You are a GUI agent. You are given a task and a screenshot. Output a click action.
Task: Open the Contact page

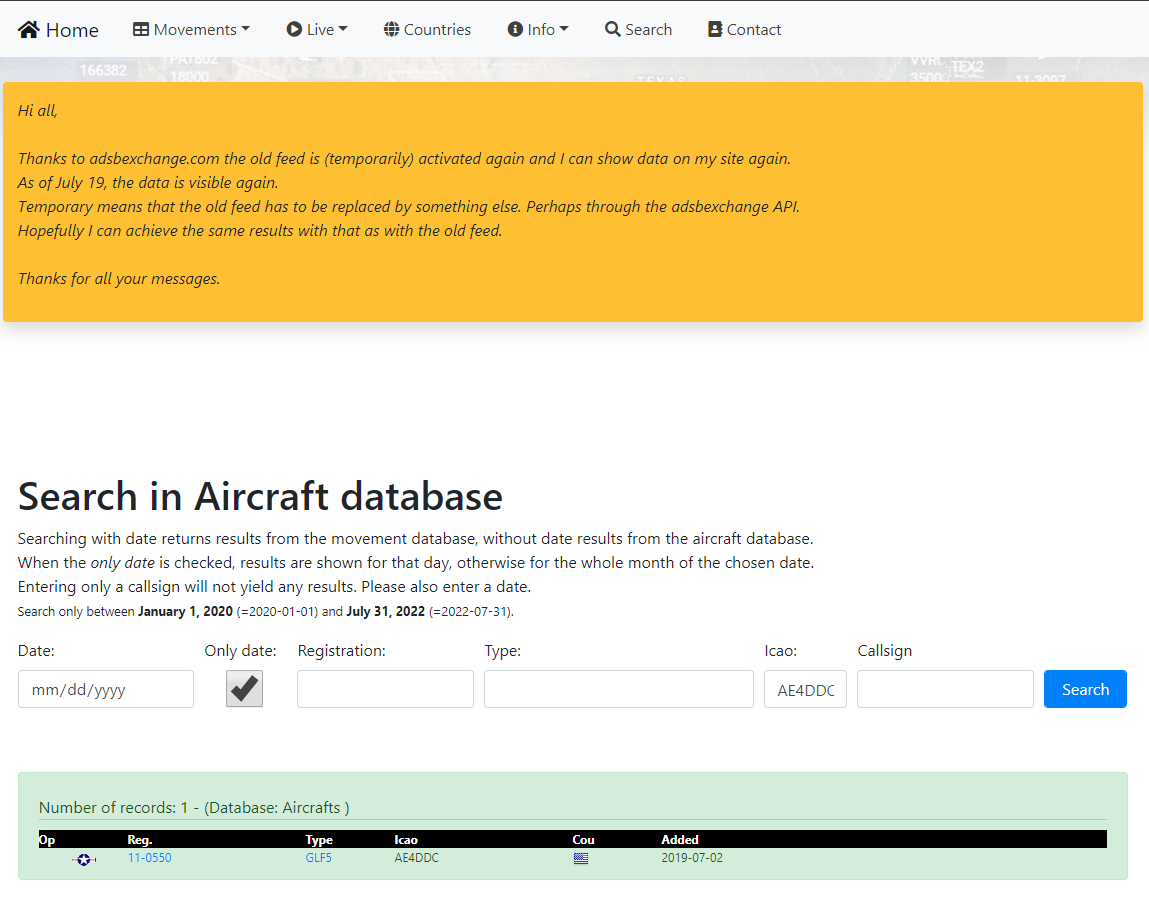[x=745, y=29]
